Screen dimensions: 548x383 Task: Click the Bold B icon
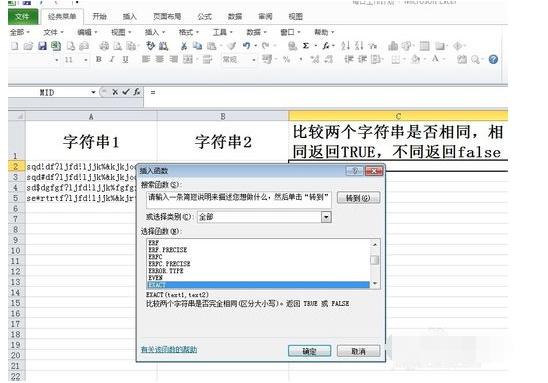99,59
